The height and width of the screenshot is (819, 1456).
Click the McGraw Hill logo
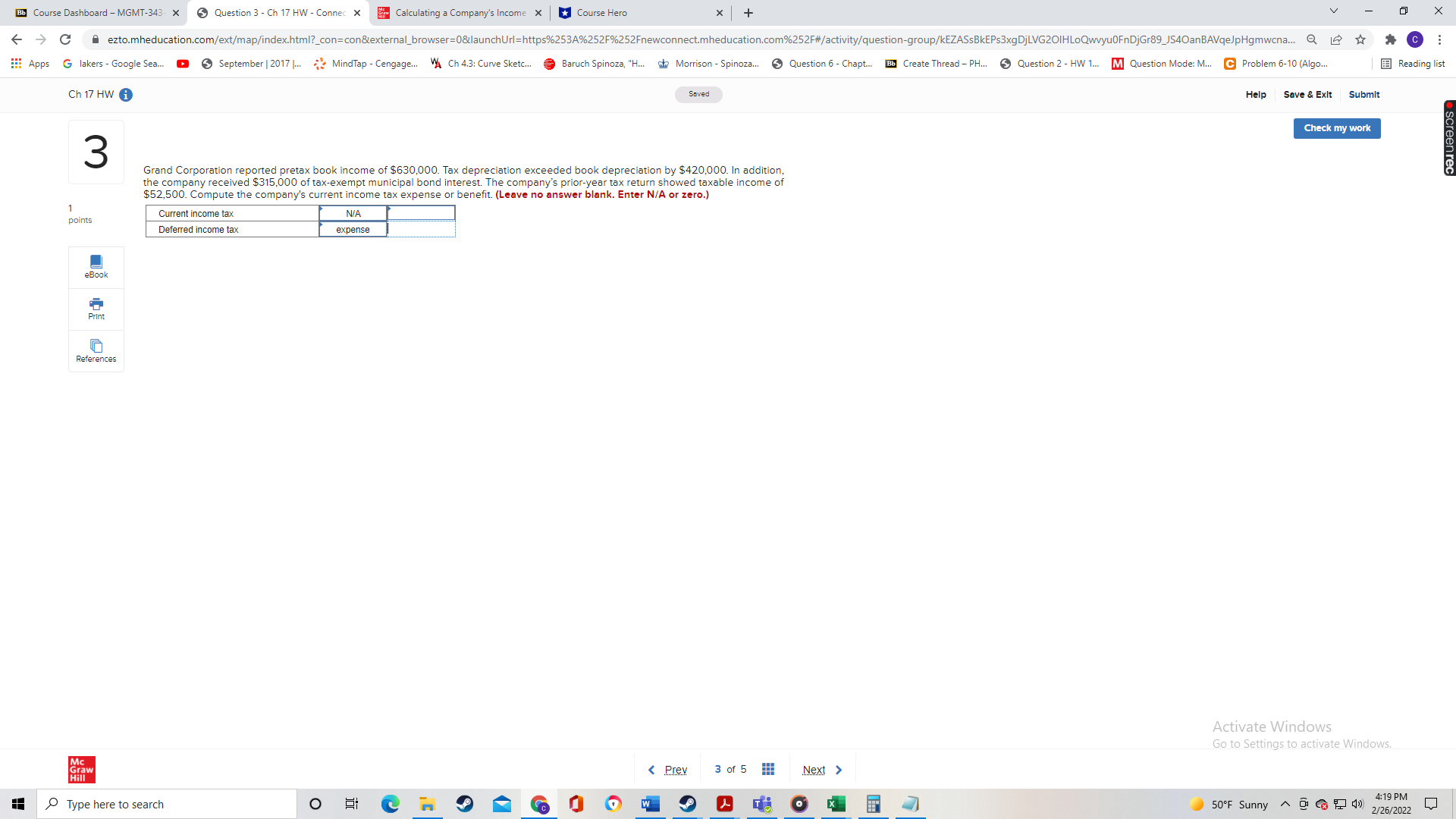81,769
